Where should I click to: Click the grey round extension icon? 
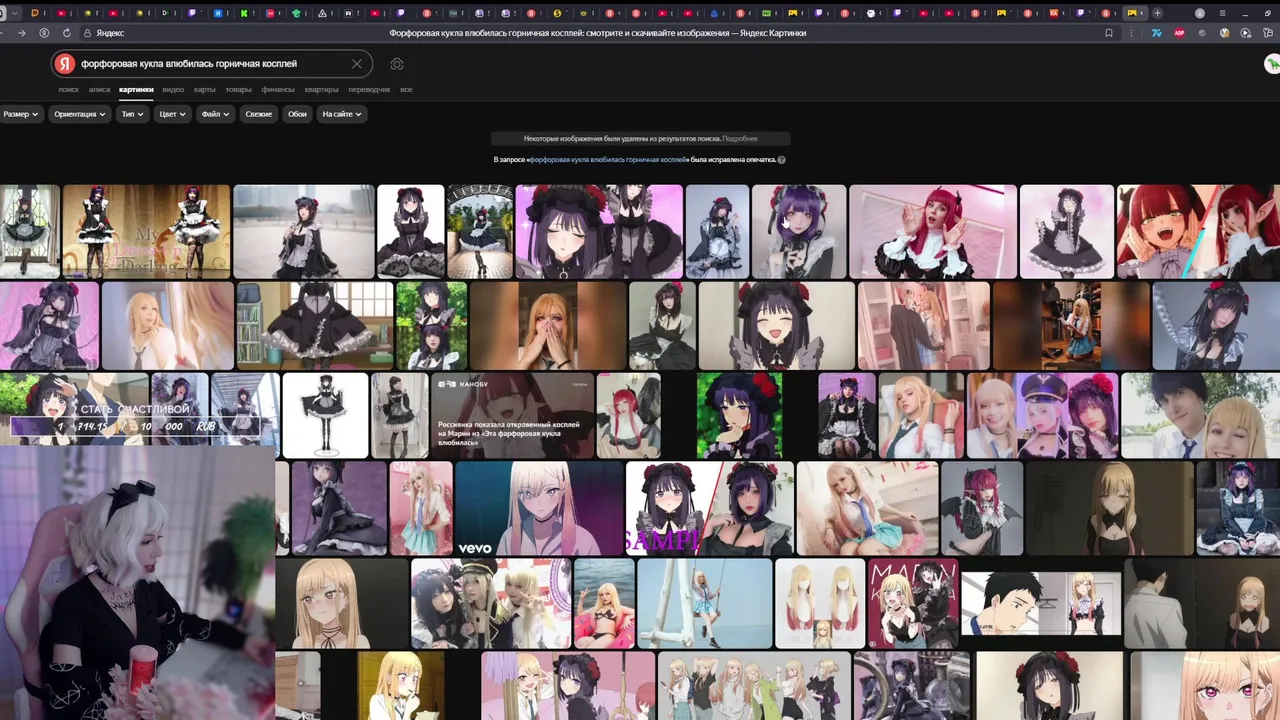[x=1202, y=33]
